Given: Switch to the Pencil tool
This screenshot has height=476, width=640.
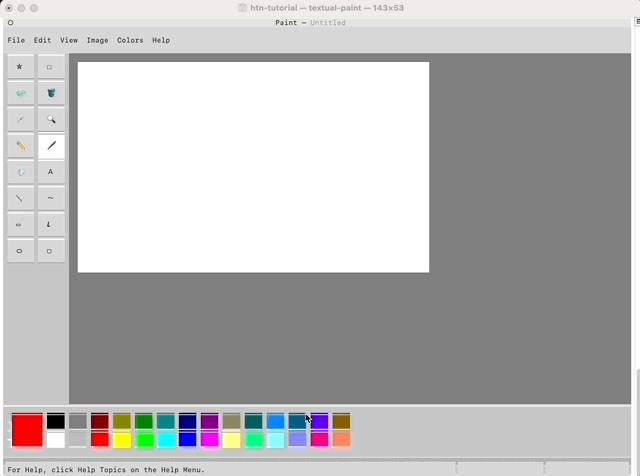Looking at the screenshot, I should coord(20,146).
